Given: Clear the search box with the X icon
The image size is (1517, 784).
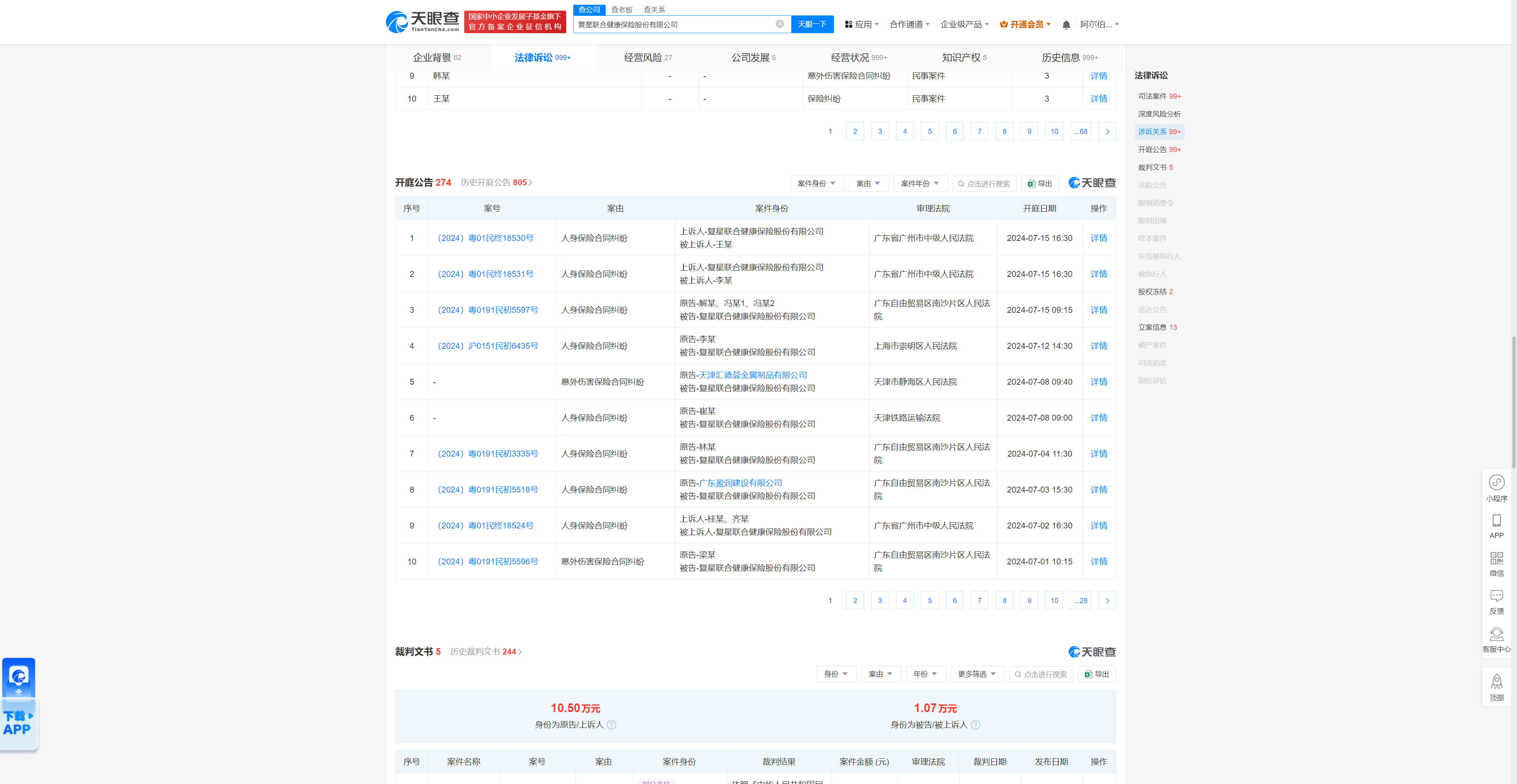Looking at the screenshot, I should pyautogui.click(x=780, y=24).
